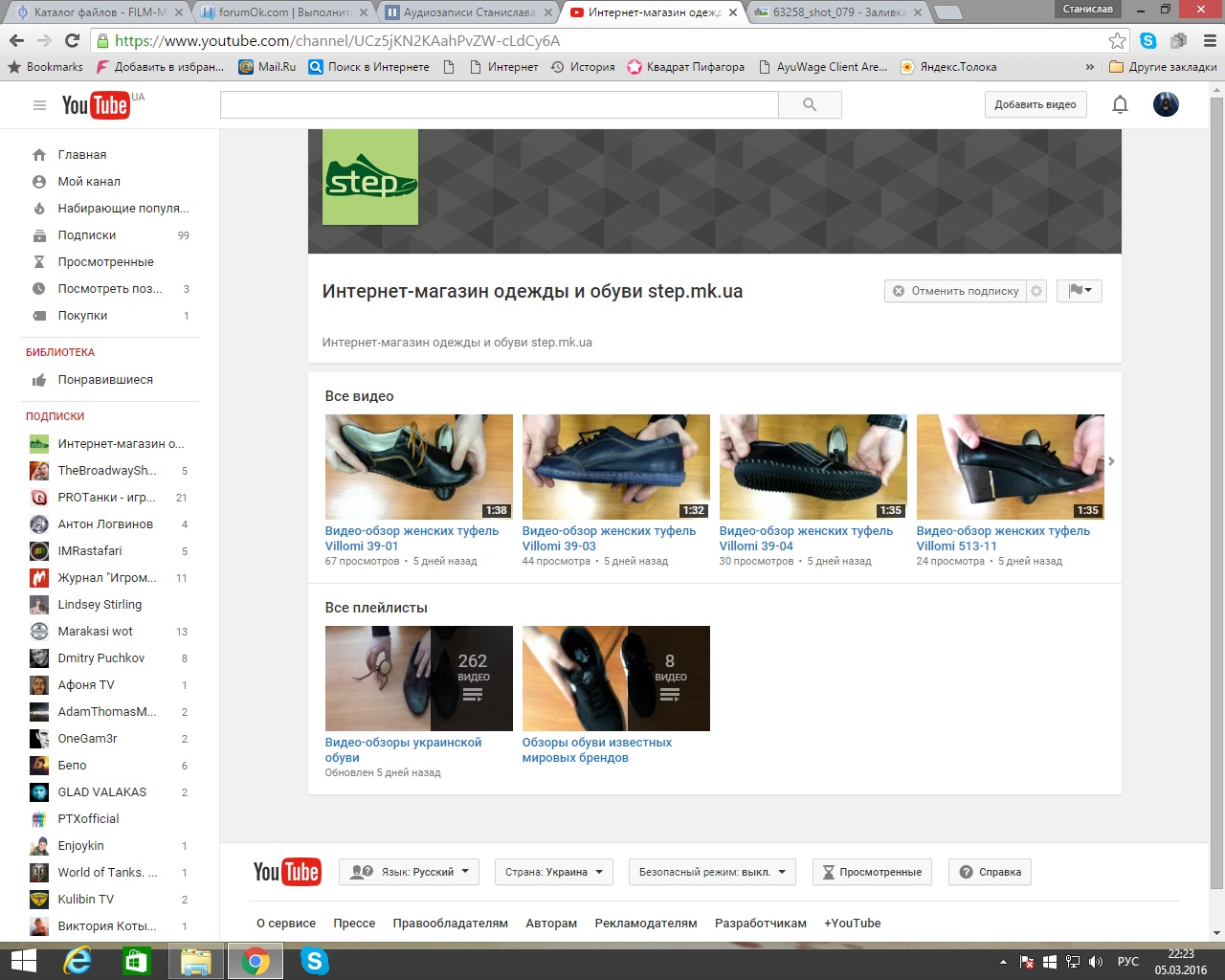This screenshot has width=1225, height=980.
Task: Open Страна: Украина dropdown
Action: click(553, 872)
